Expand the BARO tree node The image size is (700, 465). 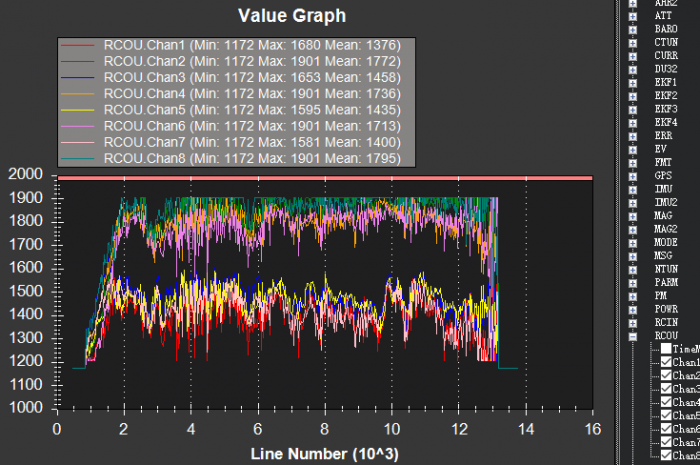click(633, 29)
